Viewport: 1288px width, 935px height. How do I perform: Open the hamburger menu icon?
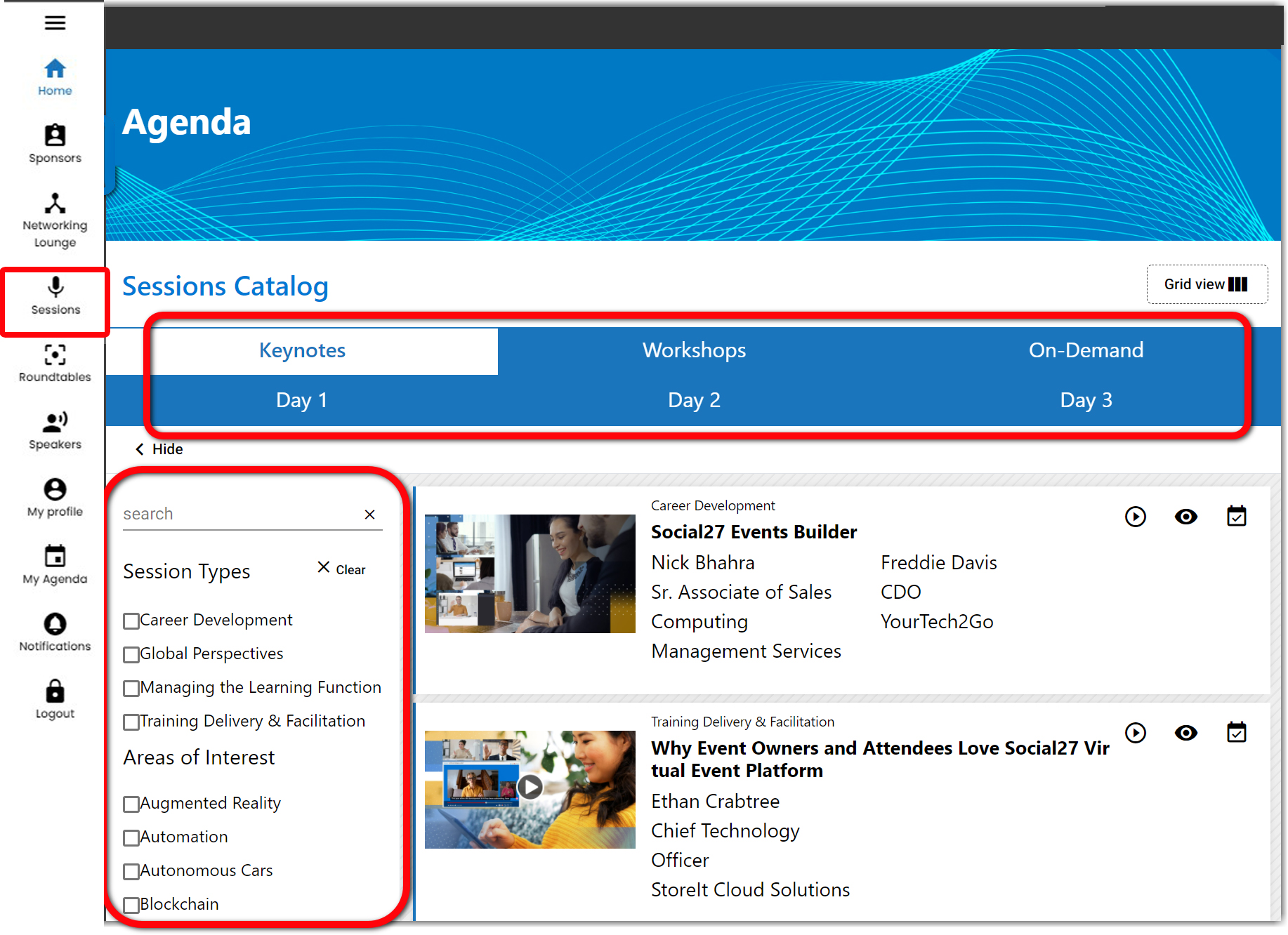[x=55, y=23]
